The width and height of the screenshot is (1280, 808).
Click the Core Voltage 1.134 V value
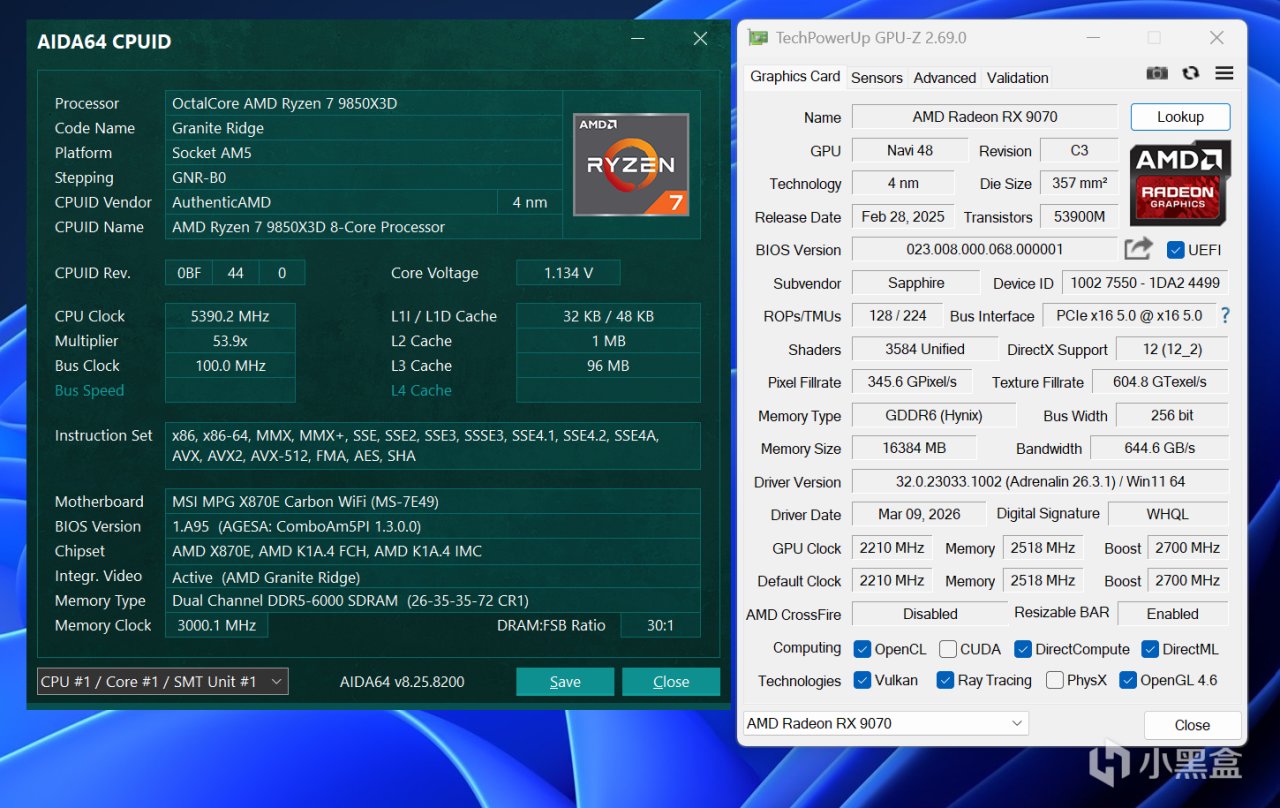(x=568, y=273)
